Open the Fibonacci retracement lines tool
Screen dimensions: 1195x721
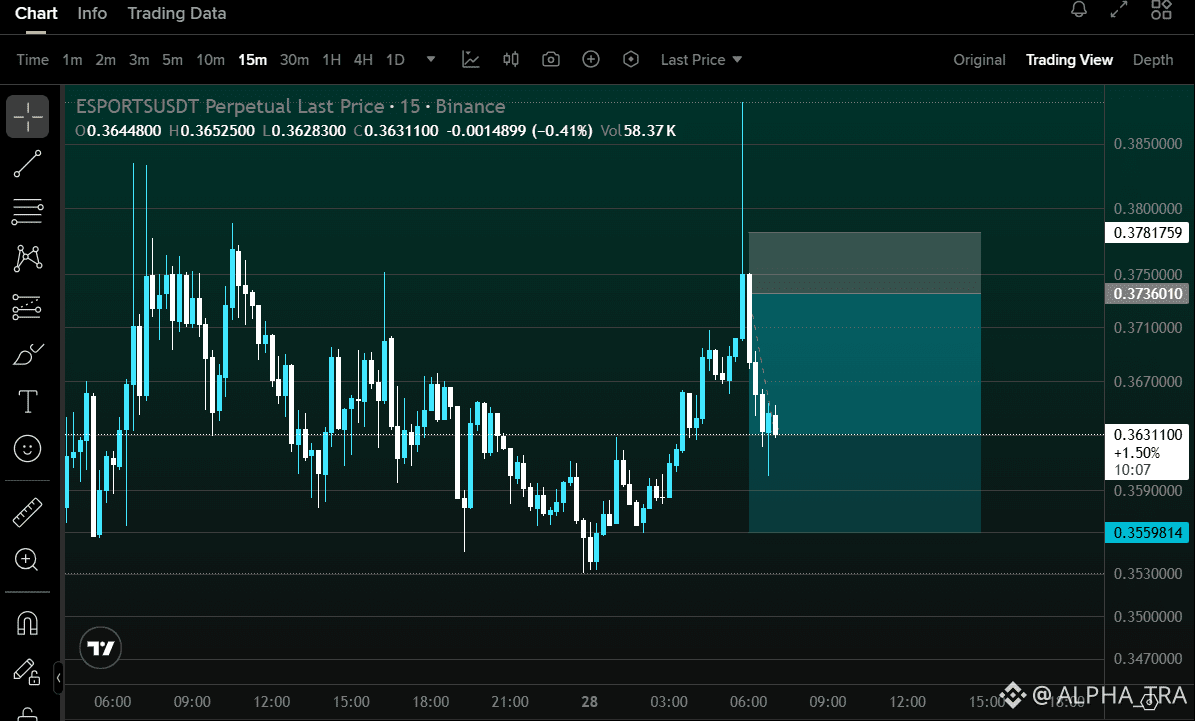[x=27, y=211]
